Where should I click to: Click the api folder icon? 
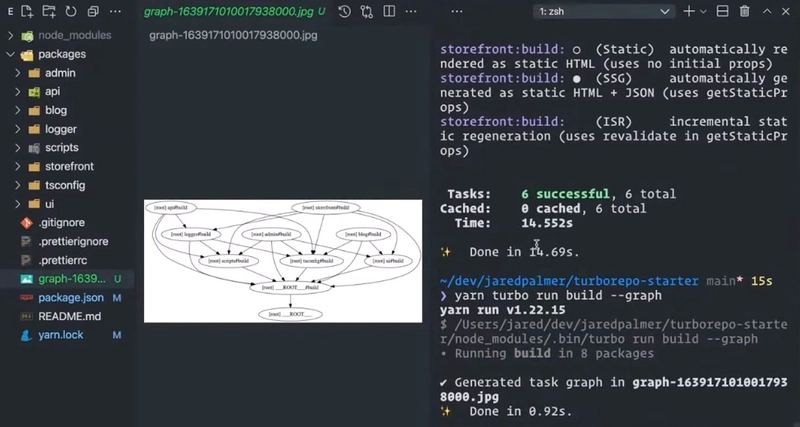tap(34, 92)
